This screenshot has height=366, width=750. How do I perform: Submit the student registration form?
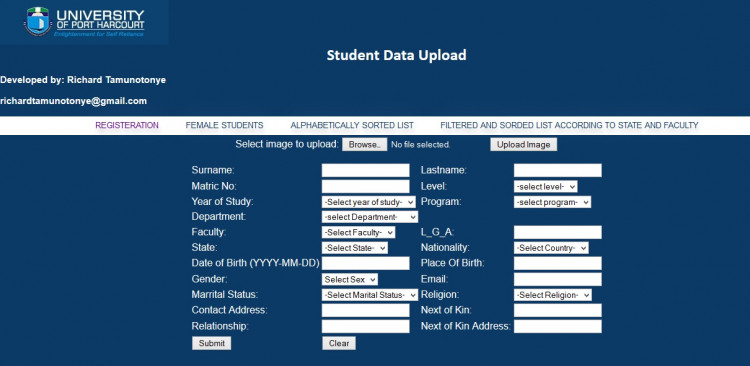[211, 343]
